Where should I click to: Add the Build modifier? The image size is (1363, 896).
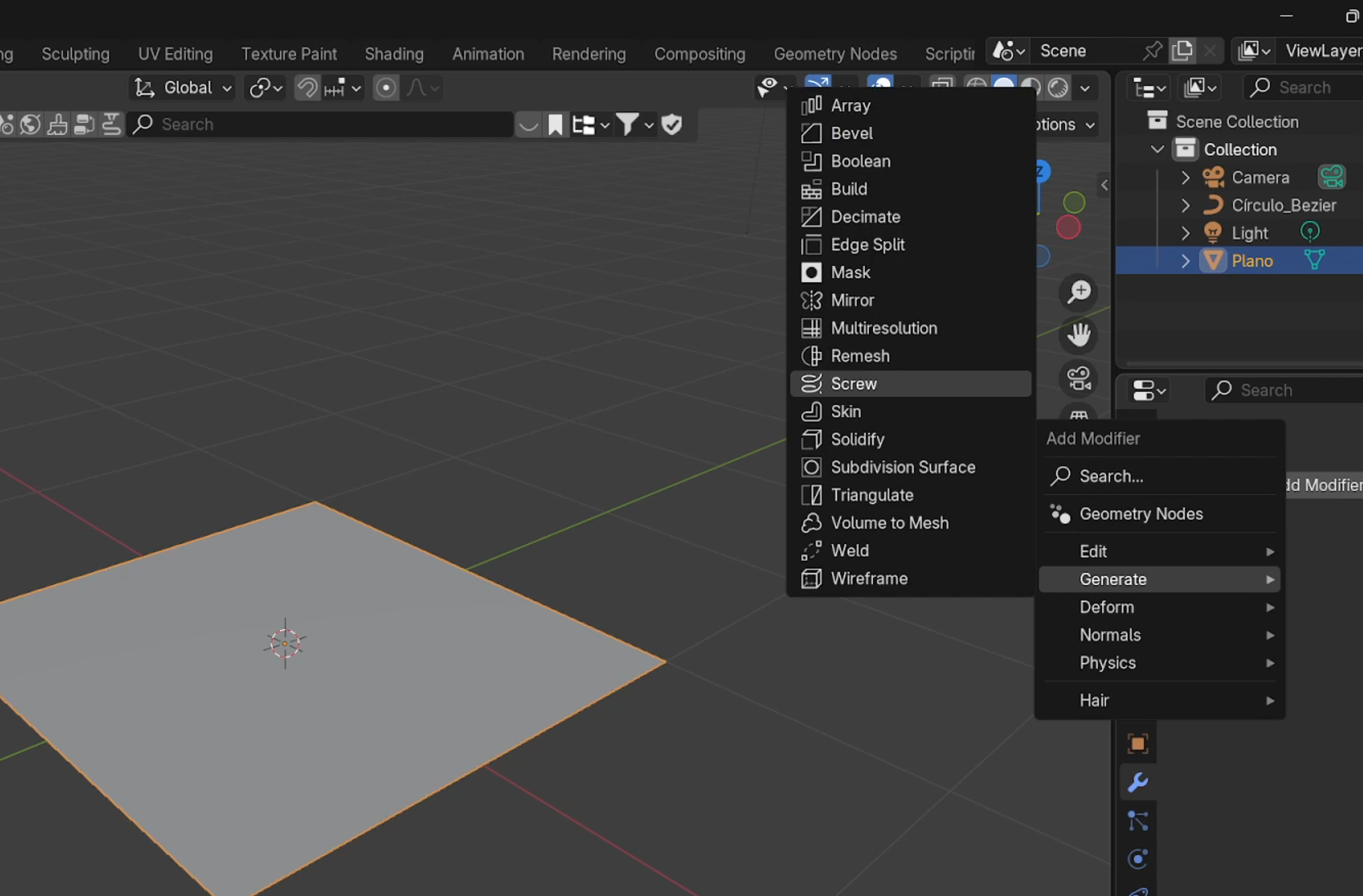[911, 189]
